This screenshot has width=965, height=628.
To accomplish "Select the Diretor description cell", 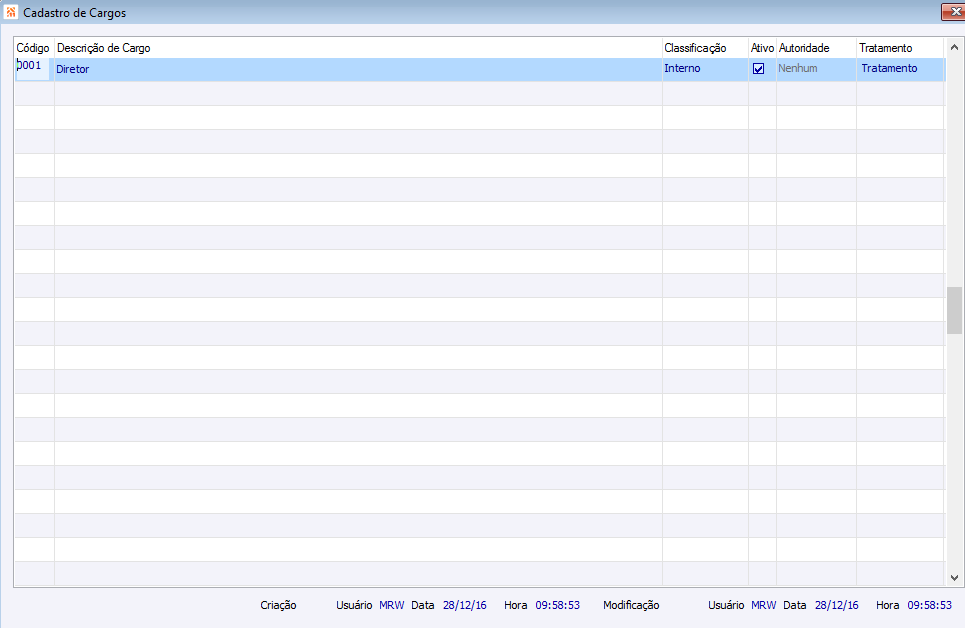I will 358,70.
